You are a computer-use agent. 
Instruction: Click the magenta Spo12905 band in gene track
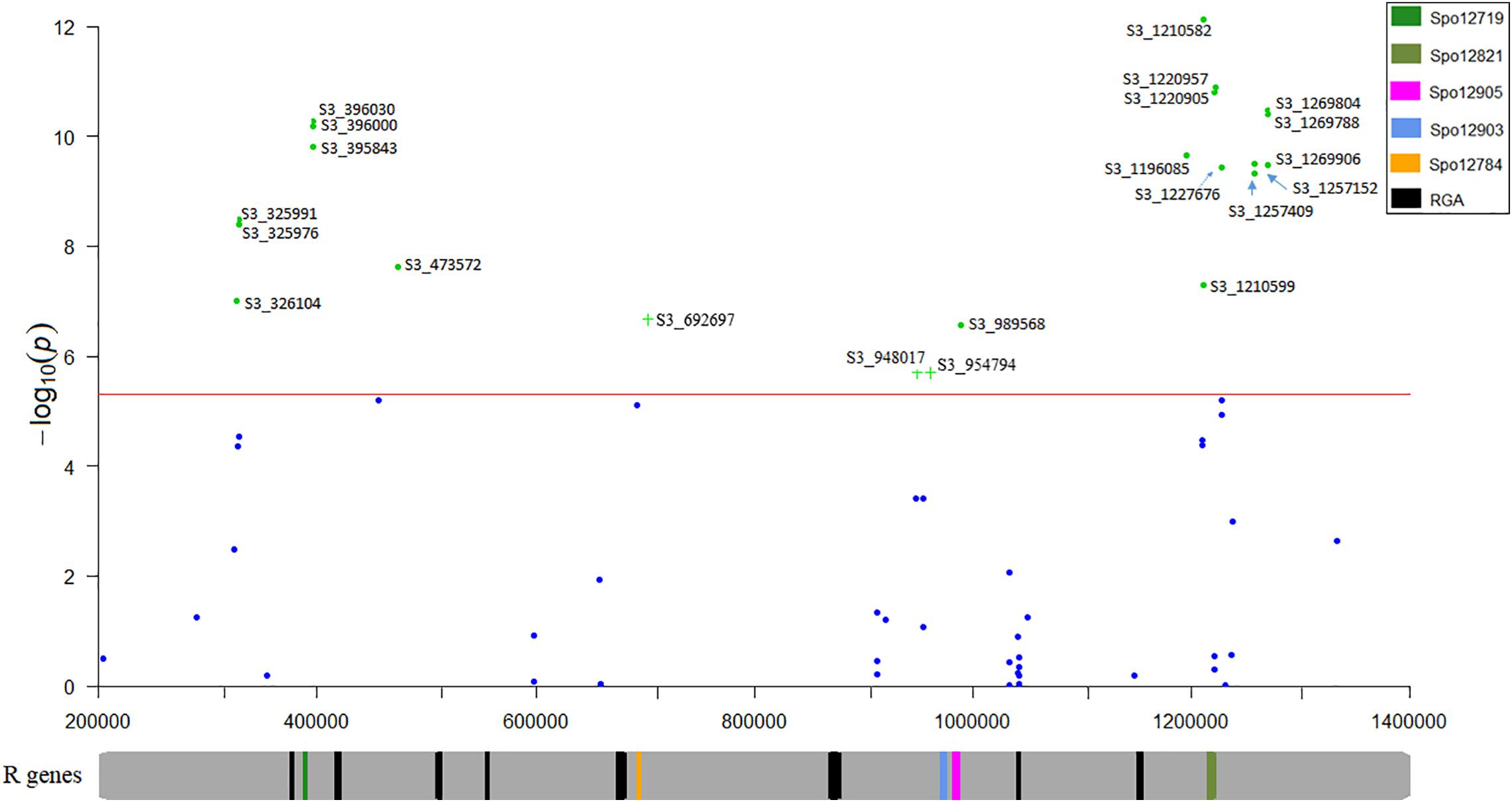point(956,775)
